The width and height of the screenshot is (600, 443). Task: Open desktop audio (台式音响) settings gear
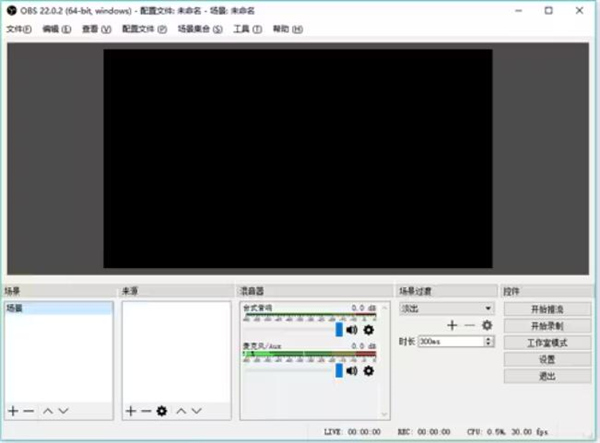coord(368,329)
